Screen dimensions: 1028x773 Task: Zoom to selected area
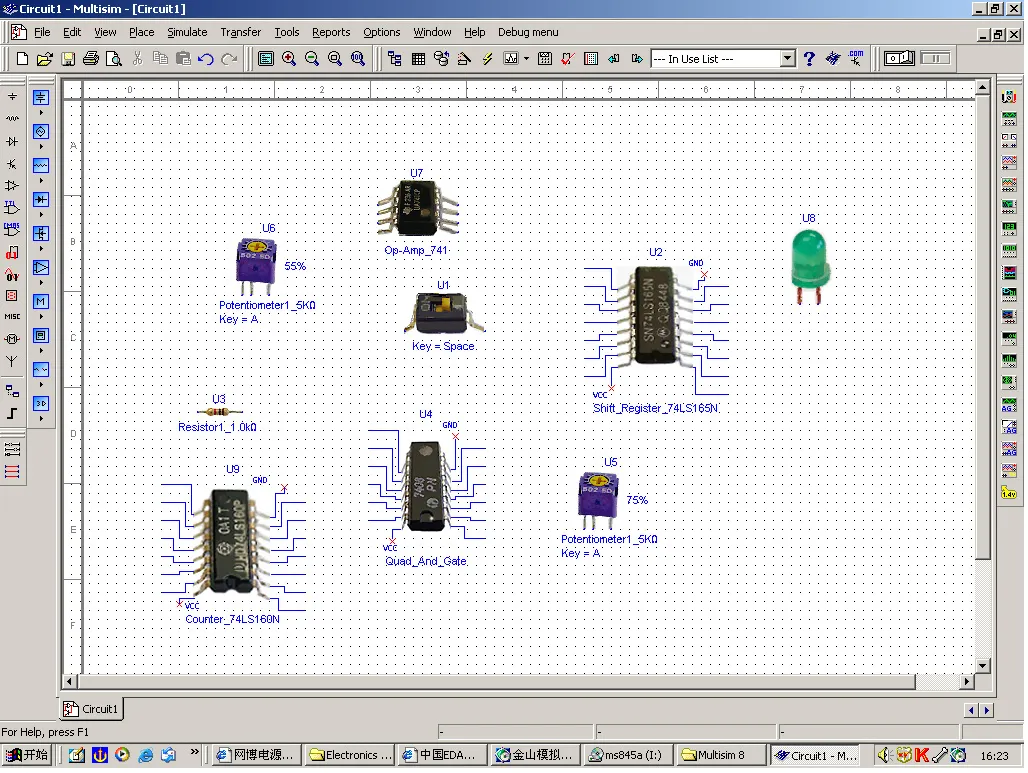point(335,59)
